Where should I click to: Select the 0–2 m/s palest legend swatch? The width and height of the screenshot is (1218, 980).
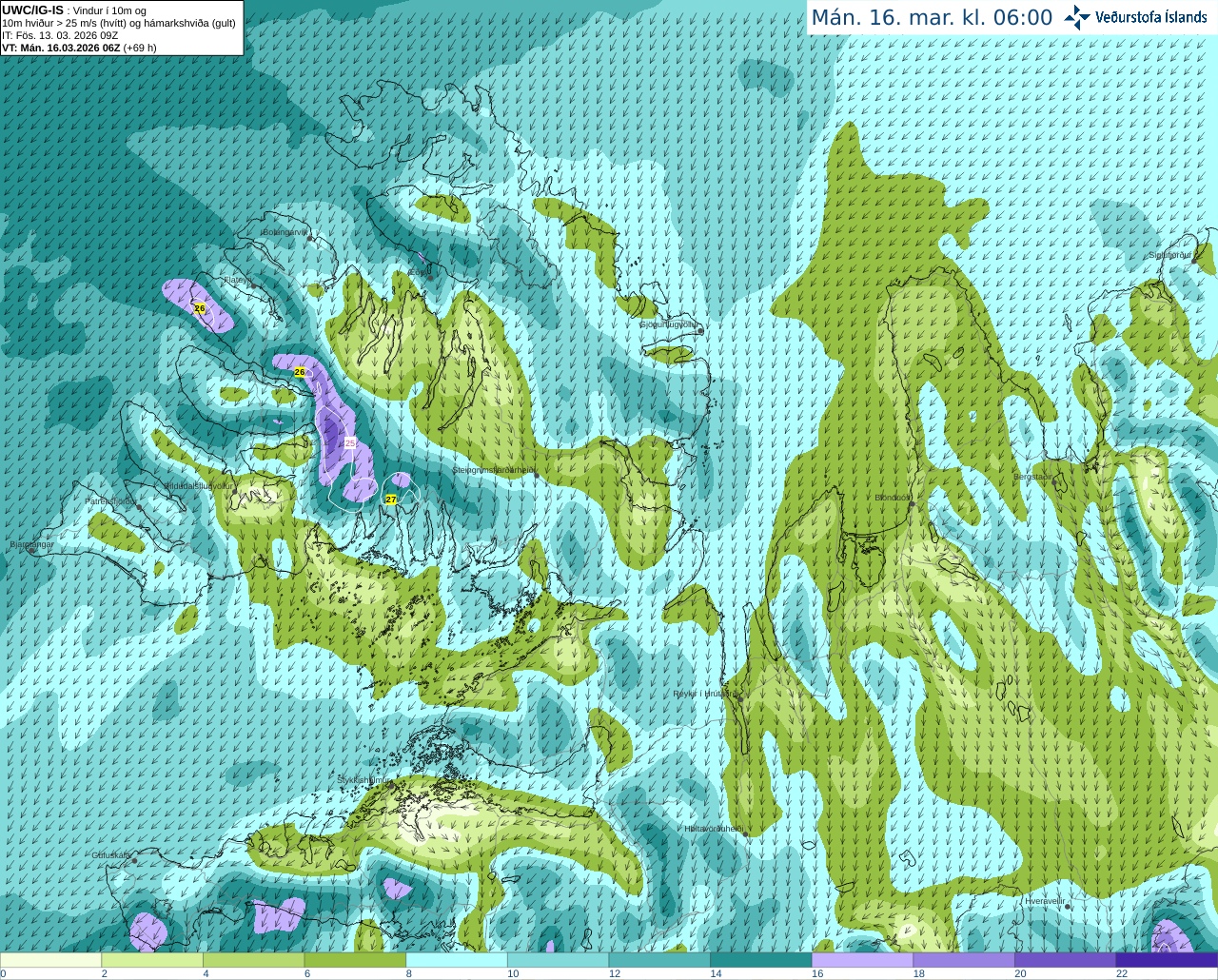coord(50,960)
